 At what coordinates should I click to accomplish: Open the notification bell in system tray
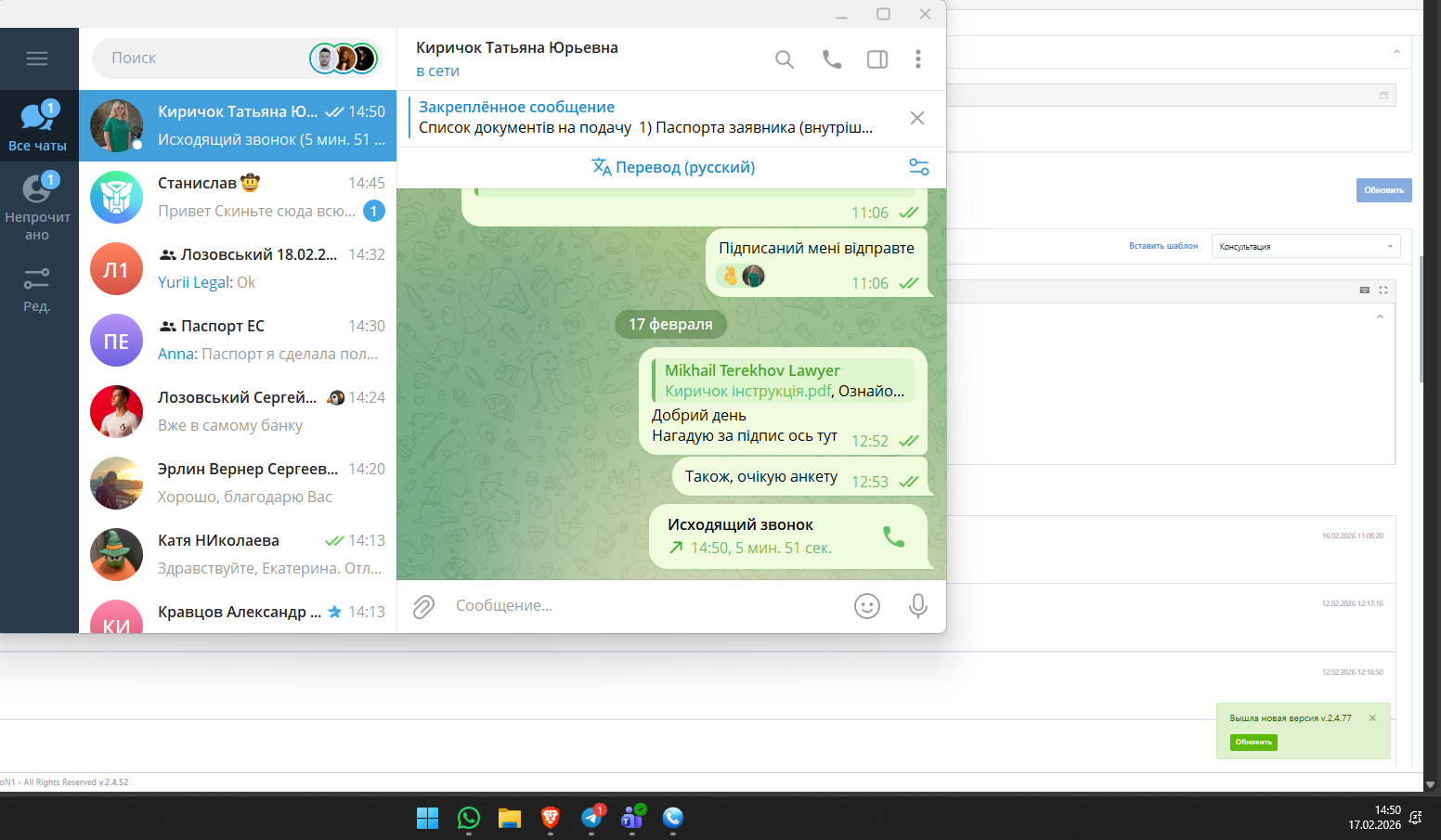(x=1416, y=818)
